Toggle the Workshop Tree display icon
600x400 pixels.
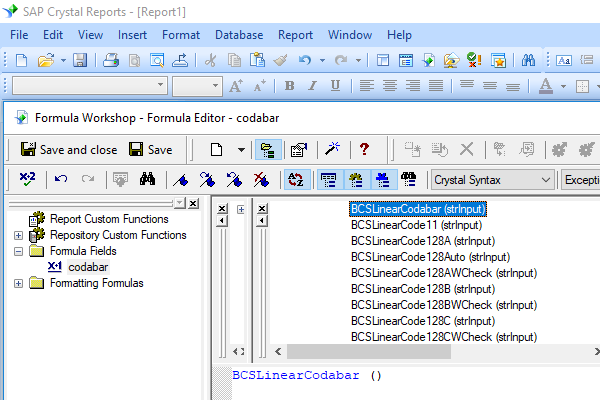[268, 149]
